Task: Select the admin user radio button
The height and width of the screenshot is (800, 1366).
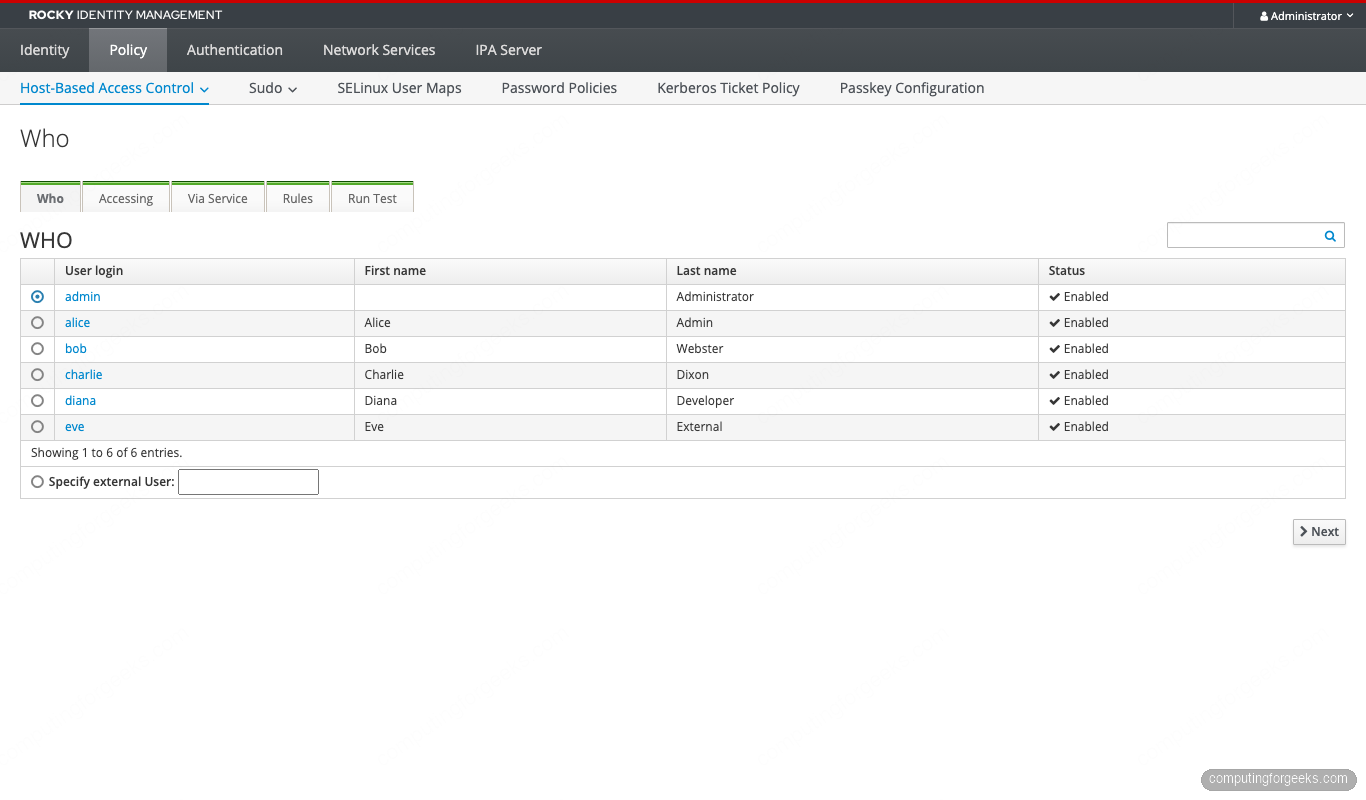Action: [38, 297]
